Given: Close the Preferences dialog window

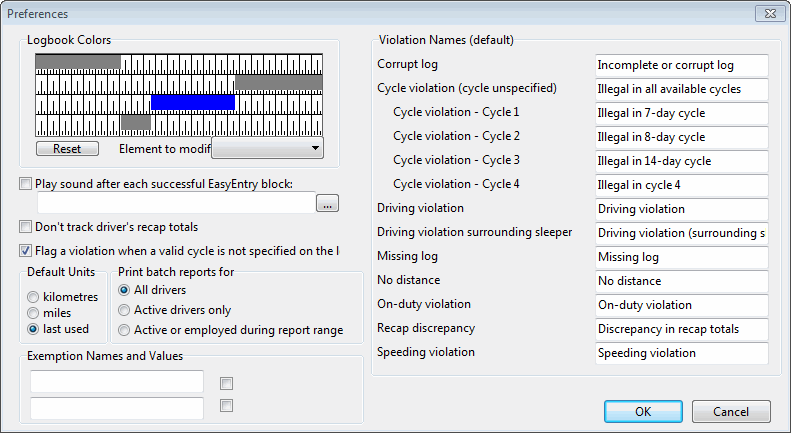Looking at the screenshot, I should click(767, 14).
